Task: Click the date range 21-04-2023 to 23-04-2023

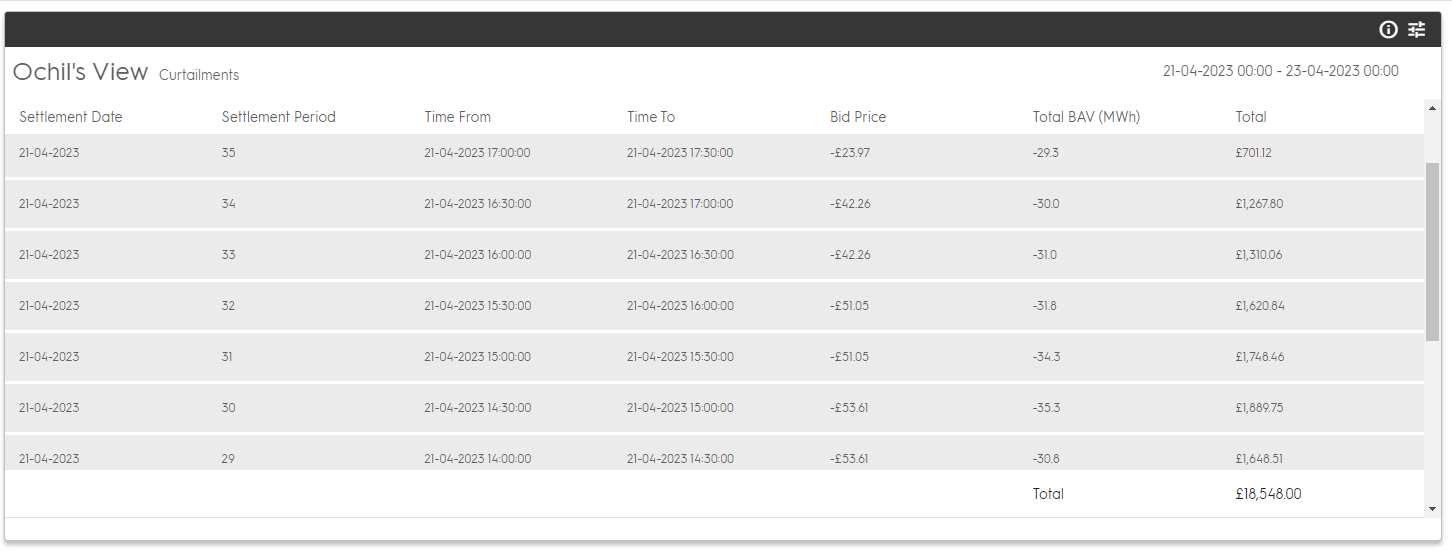Action: pyautogui.click(x=1281, y=71)
